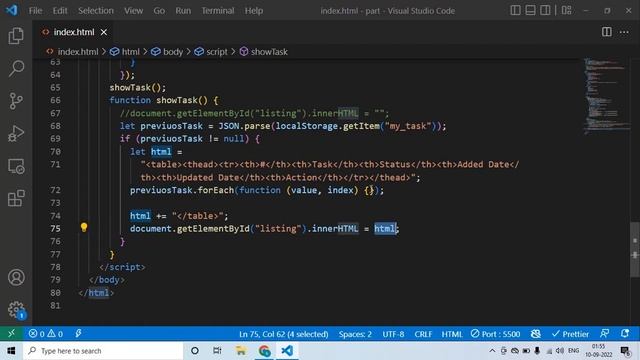Open the remote window indicator in status bar
The width and height of the screenshot is (640, 360).
[x=11, y=333]
